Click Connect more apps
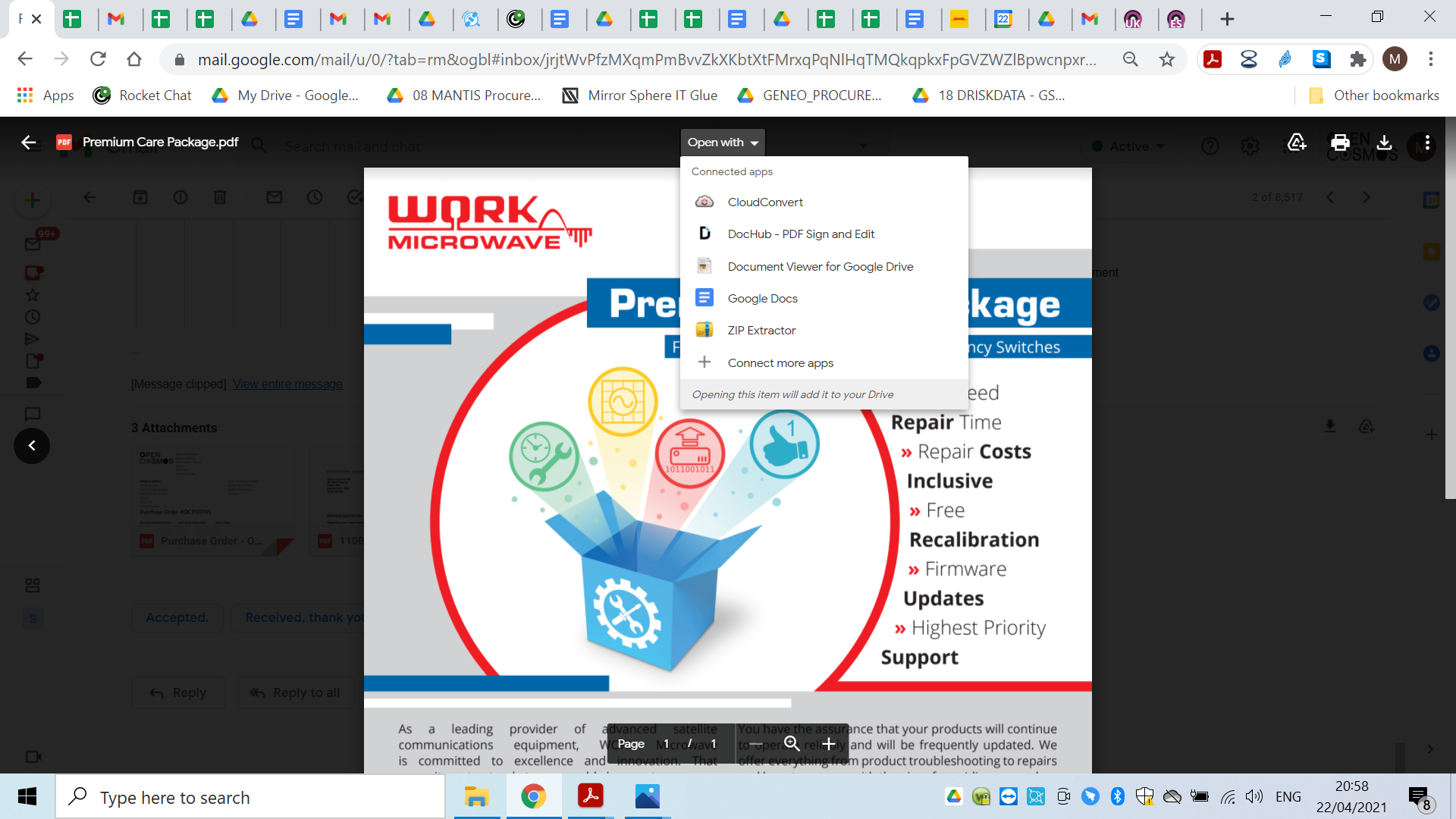This screenshot has height=819, width=1456. [780, 363]
